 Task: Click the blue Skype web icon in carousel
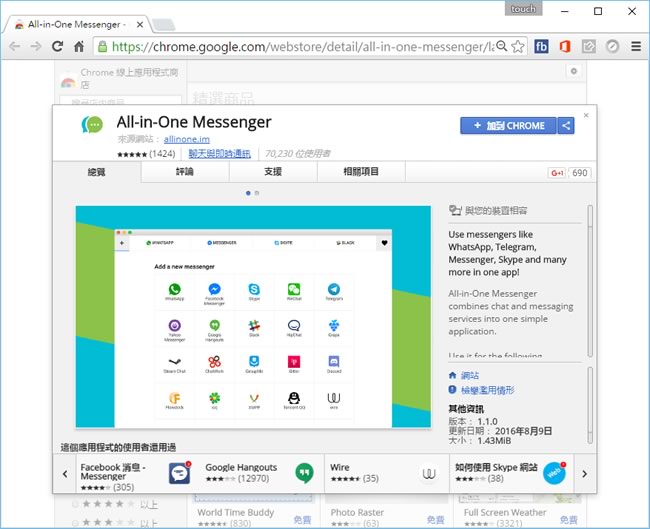pos(554,473)
